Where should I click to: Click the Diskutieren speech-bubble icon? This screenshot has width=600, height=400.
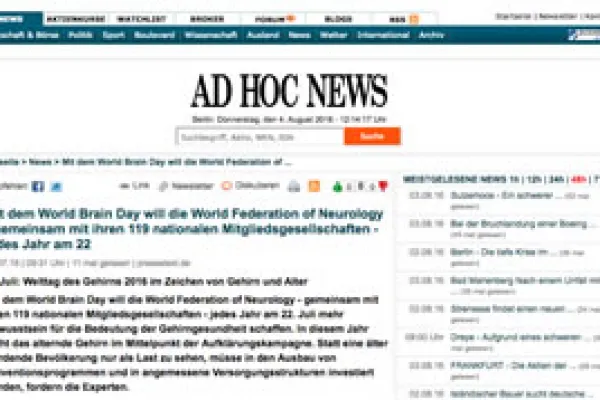coord(227,186)
